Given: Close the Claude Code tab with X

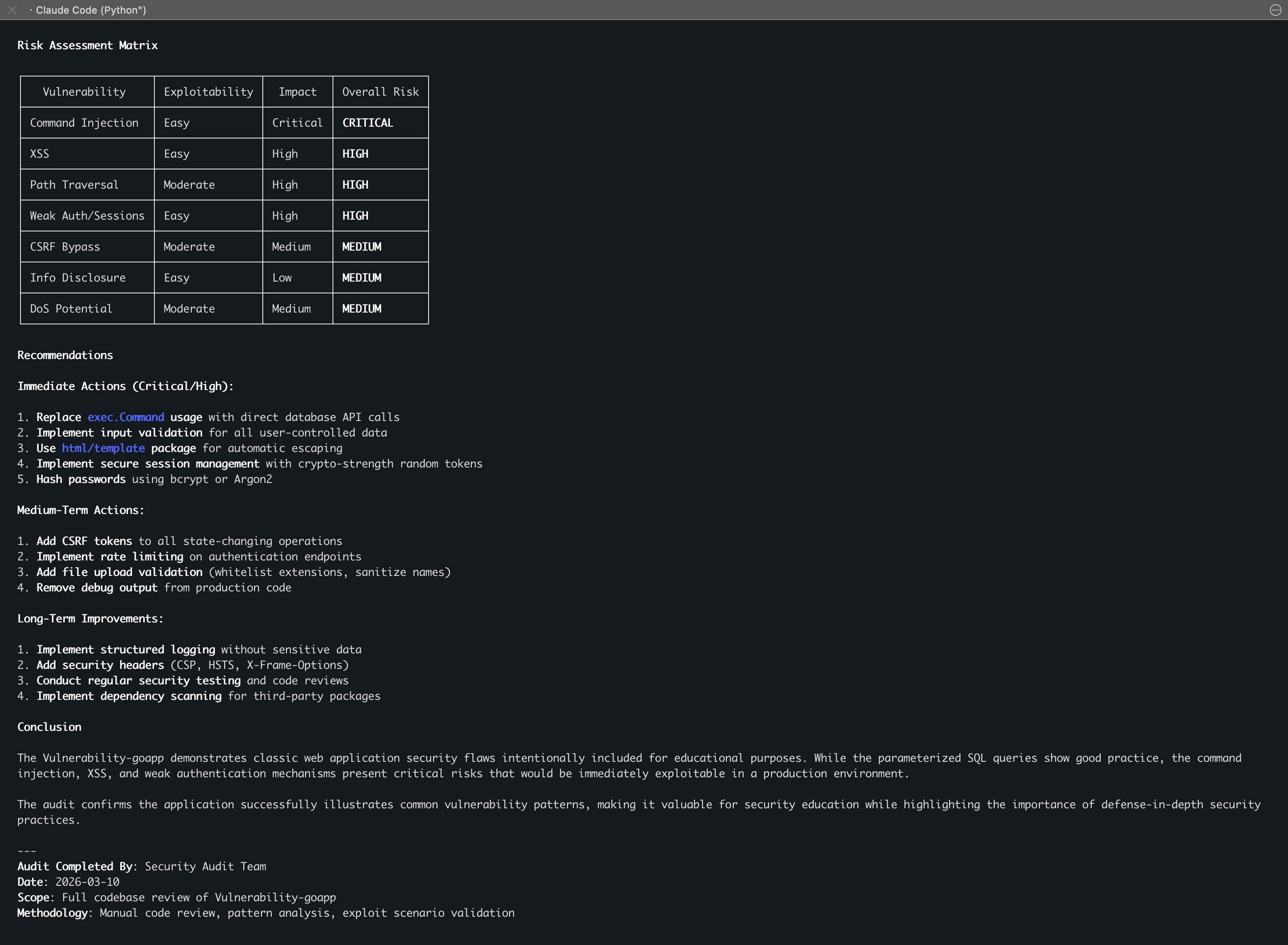Looking at the screenshot, I should (12, 10).
